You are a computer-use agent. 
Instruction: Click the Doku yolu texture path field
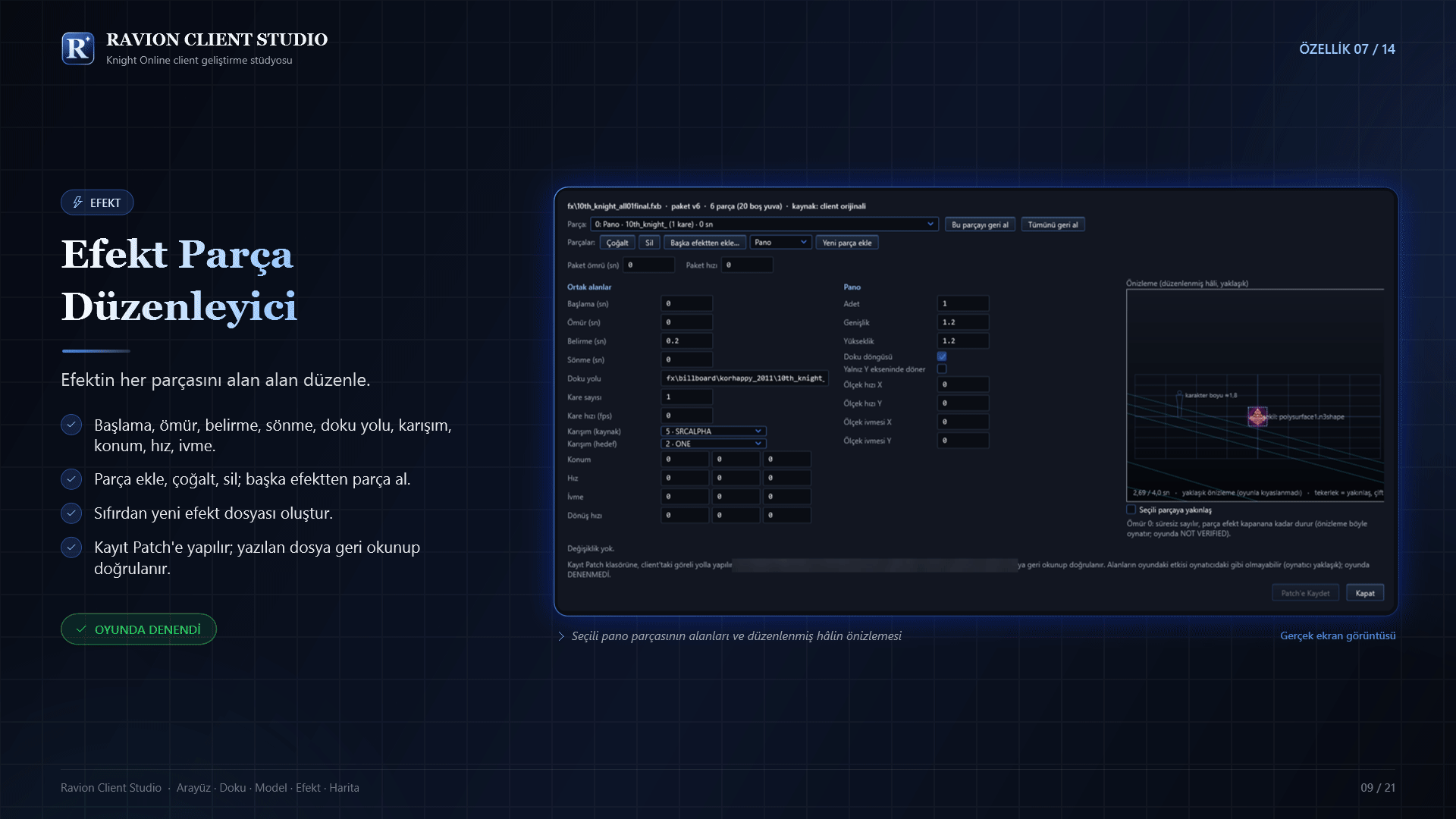coord(745,378)
